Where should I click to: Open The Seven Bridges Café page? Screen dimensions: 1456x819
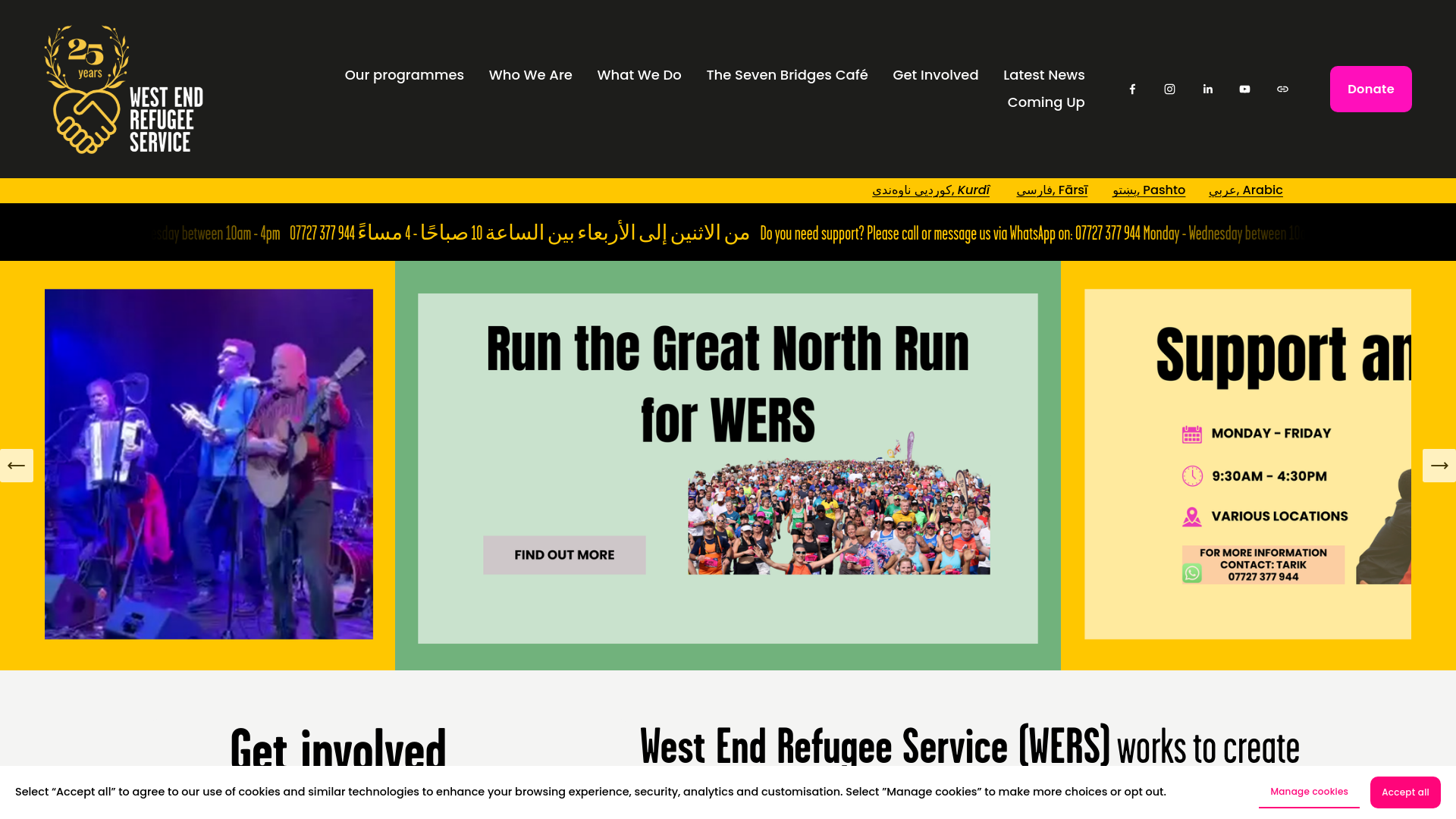pyautogui.click(x=787, y=75)
